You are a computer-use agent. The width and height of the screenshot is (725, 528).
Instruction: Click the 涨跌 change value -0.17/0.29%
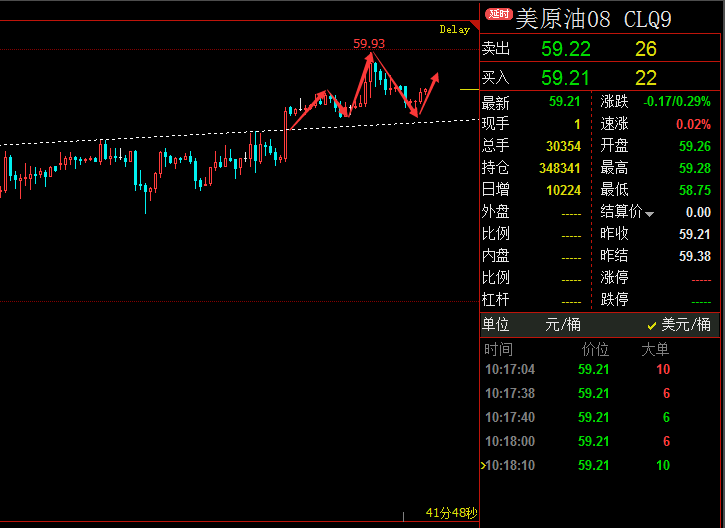pyautogui.click(x=677, y=101)
